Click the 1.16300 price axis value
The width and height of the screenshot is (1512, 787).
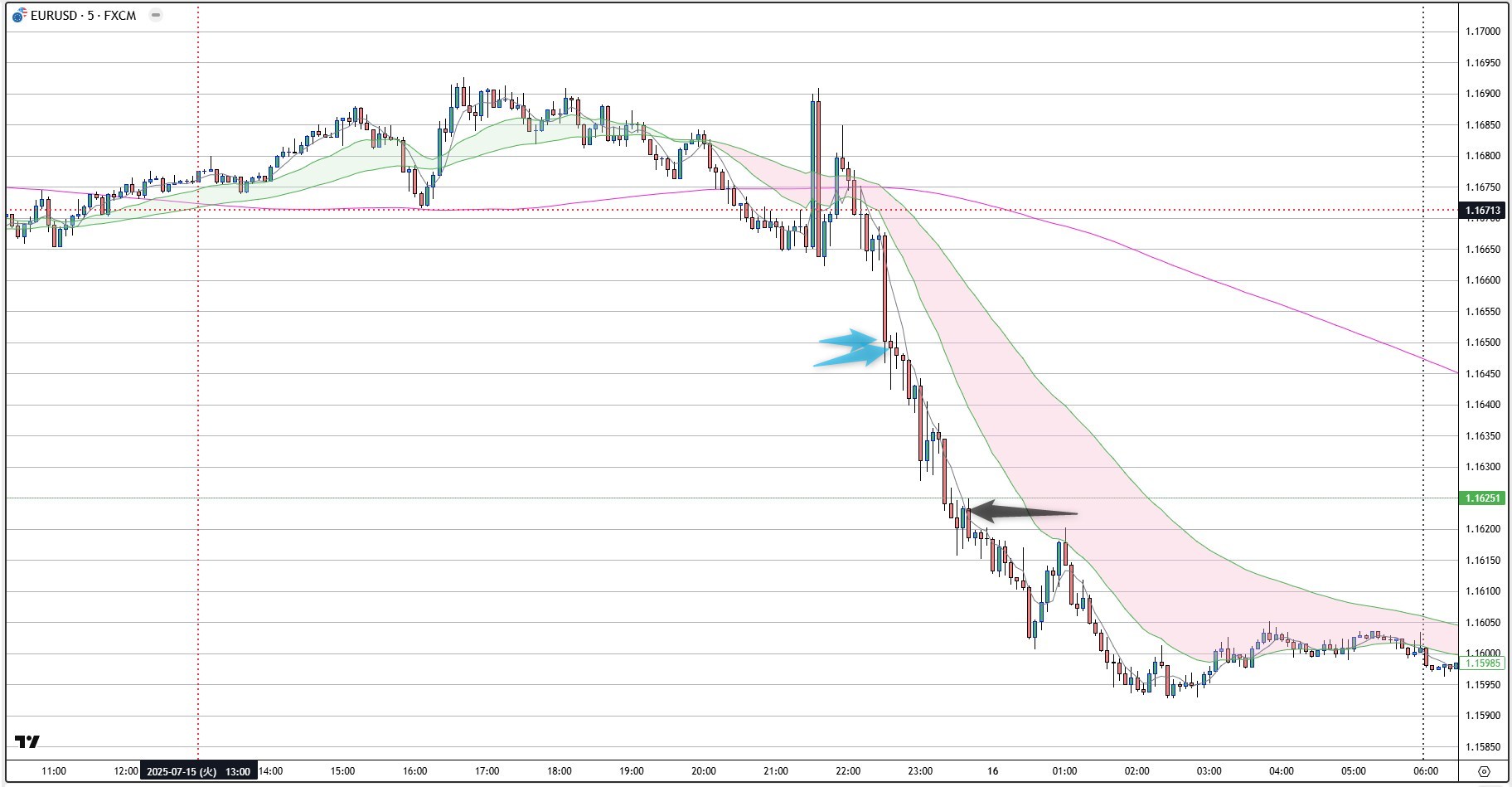[1483, 467]
